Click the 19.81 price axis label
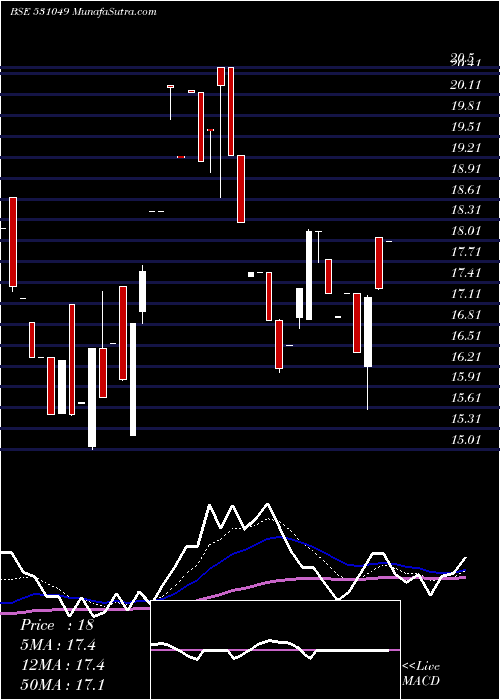The height and width of the screenshot is (700, 500). click(x=466, y=106)
